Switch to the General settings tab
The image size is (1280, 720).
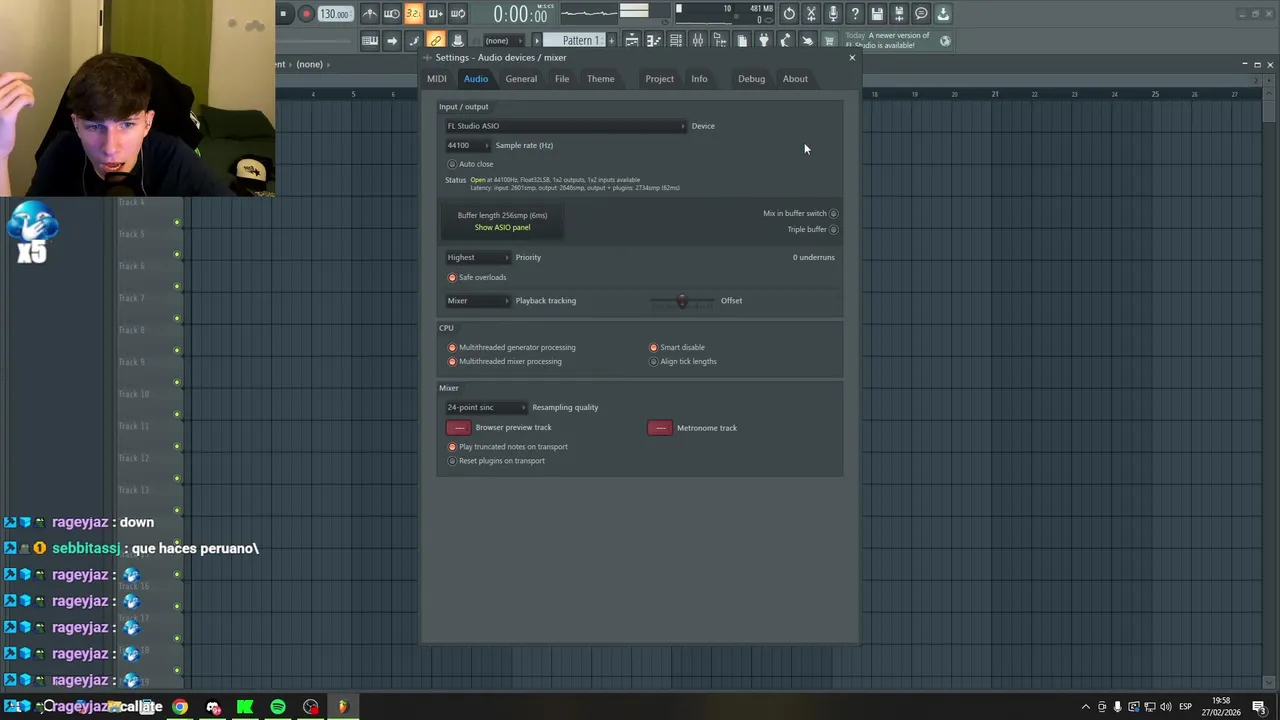click(x=521, y=79)
